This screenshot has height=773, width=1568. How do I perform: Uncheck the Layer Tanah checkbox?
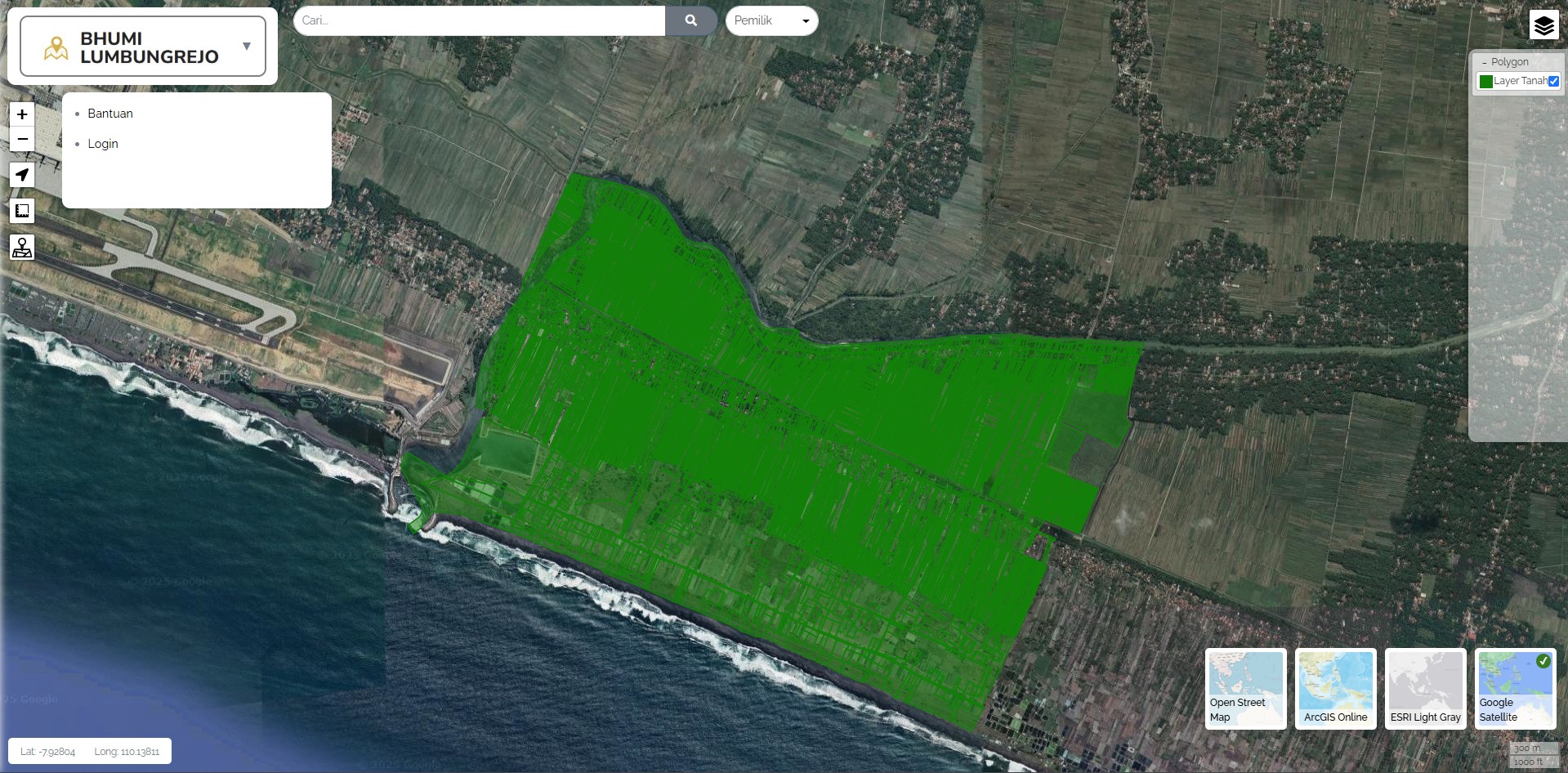tap(1553, 81)
